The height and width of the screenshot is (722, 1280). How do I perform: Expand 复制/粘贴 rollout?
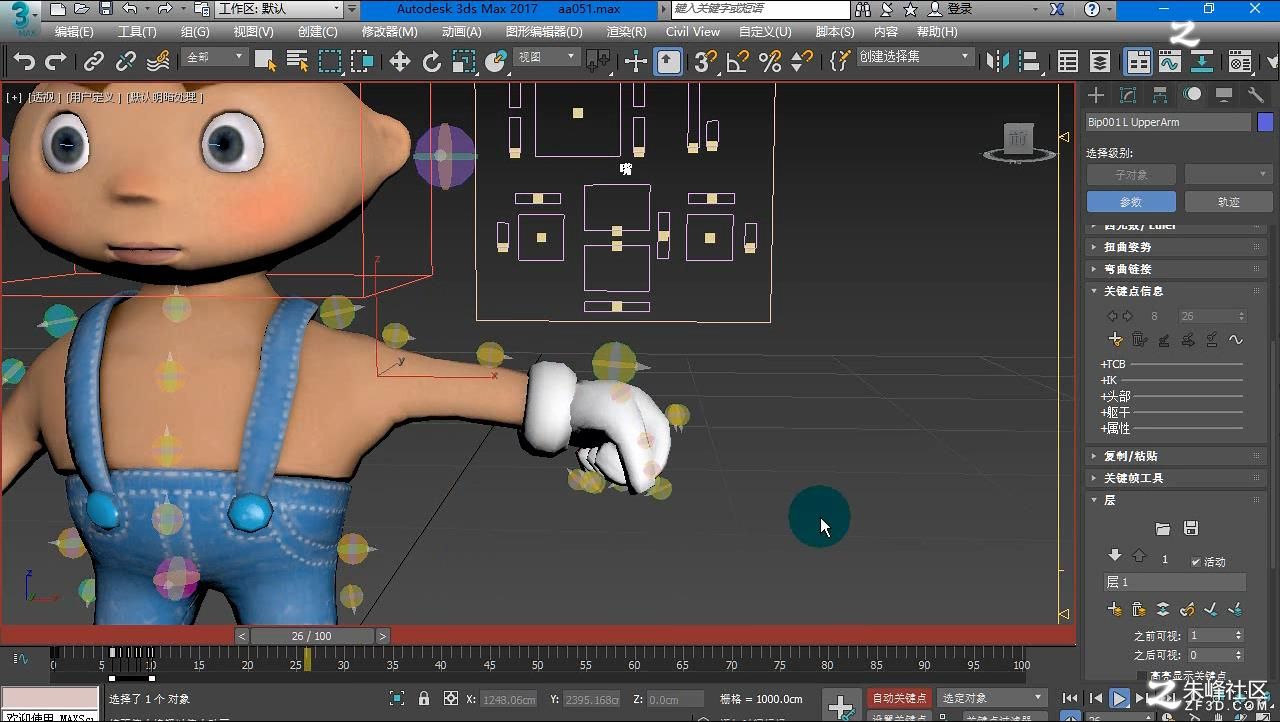1176,456
